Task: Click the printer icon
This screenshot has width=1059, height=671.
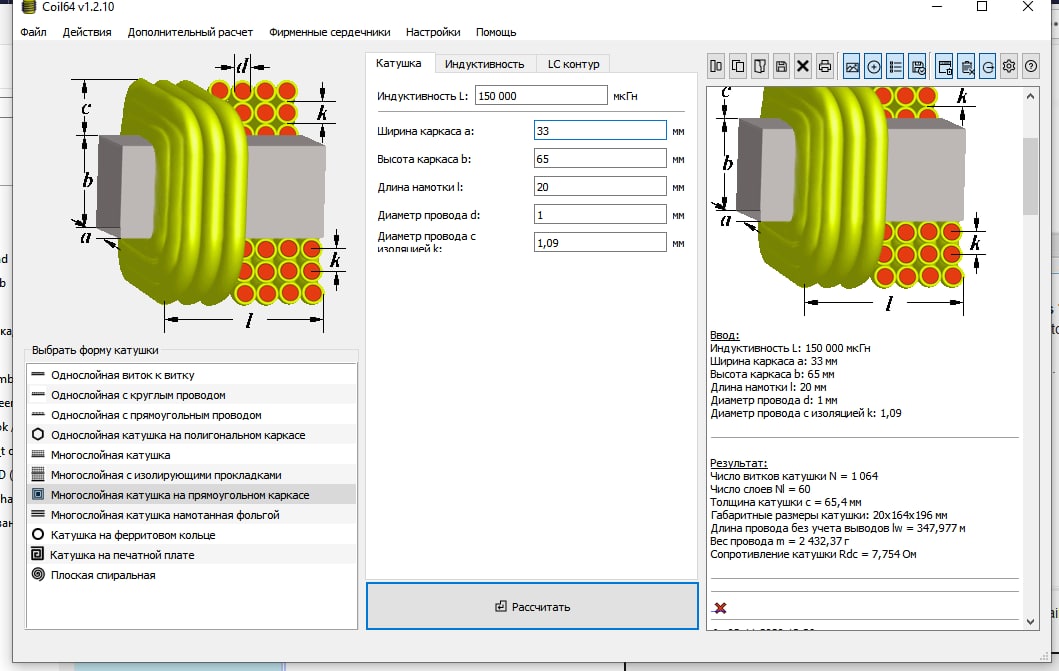Action: coord(825,66)
